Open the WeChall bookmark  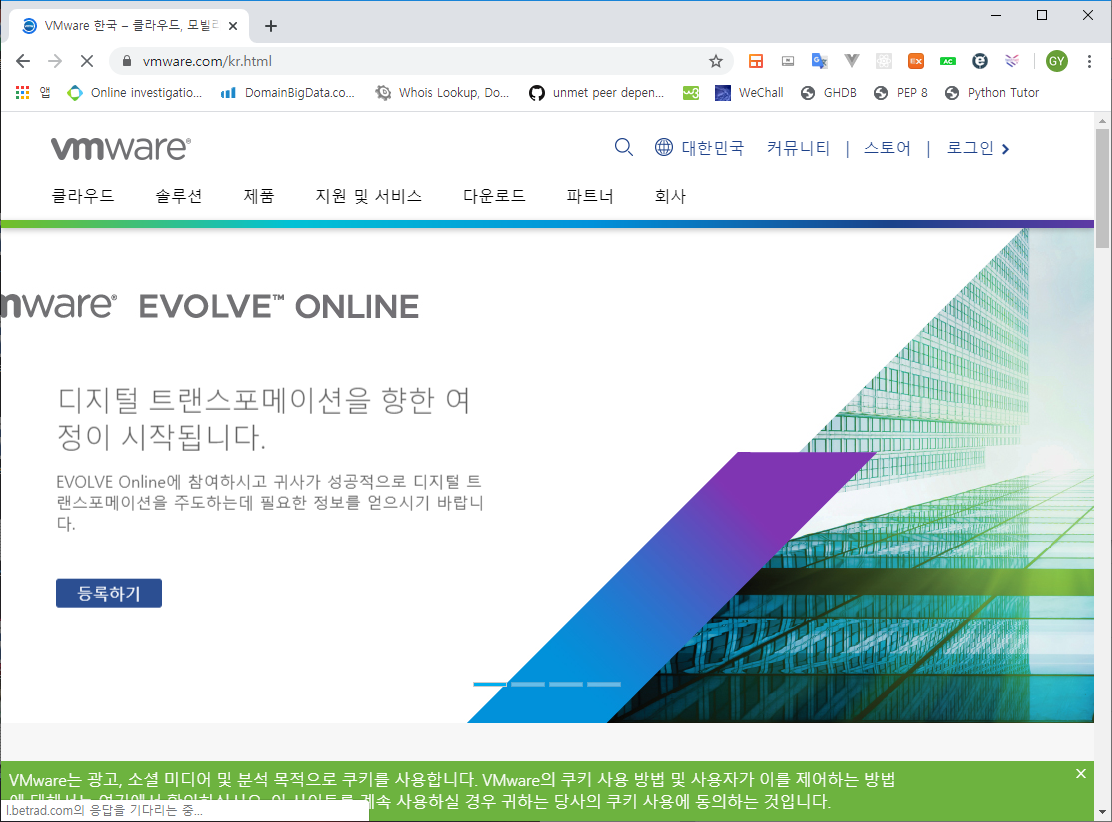(x=749, y=92)
